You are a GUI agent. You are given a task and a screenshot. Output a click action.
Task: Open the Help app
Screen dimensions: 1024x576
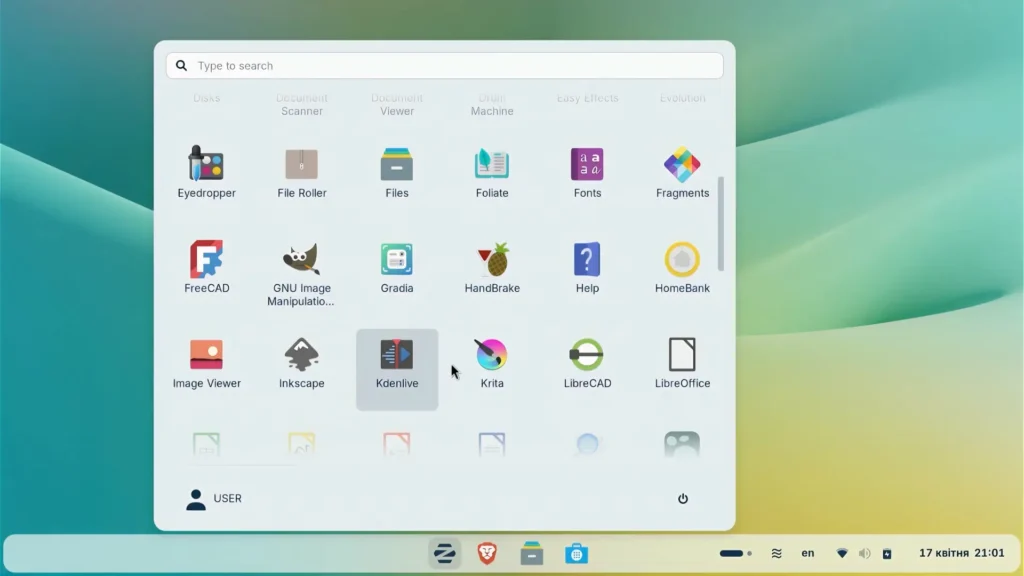[587, 268]
